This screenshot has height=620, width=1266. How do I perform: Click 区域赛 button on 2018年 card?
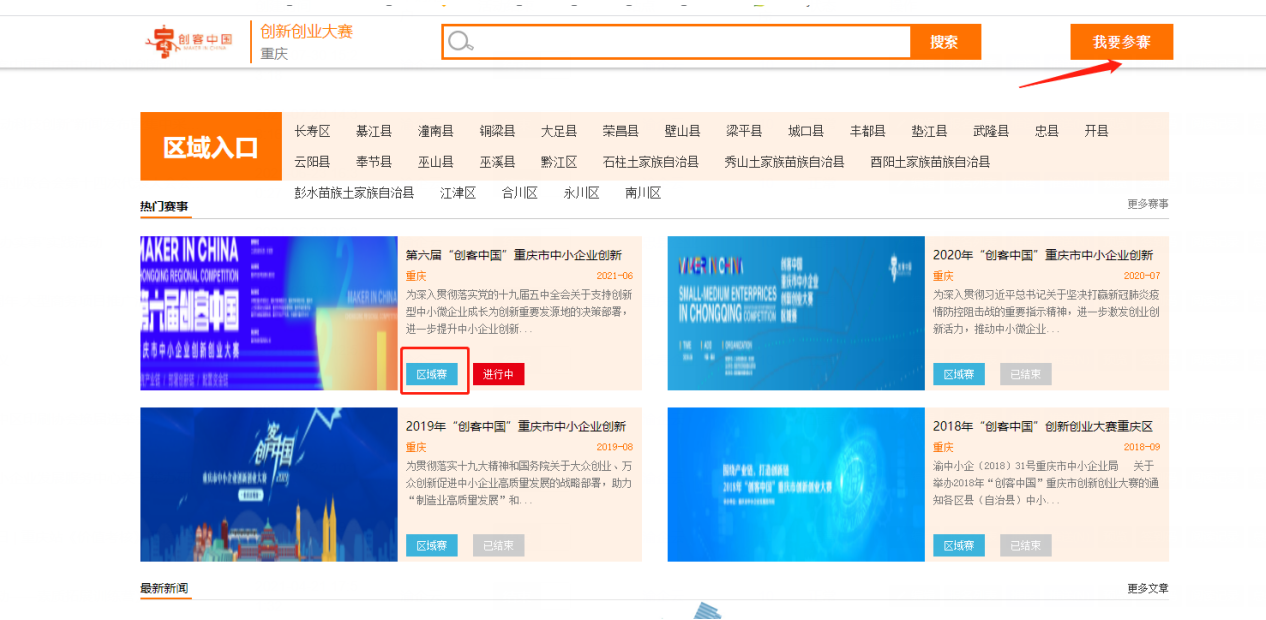(x=959, y=545)
